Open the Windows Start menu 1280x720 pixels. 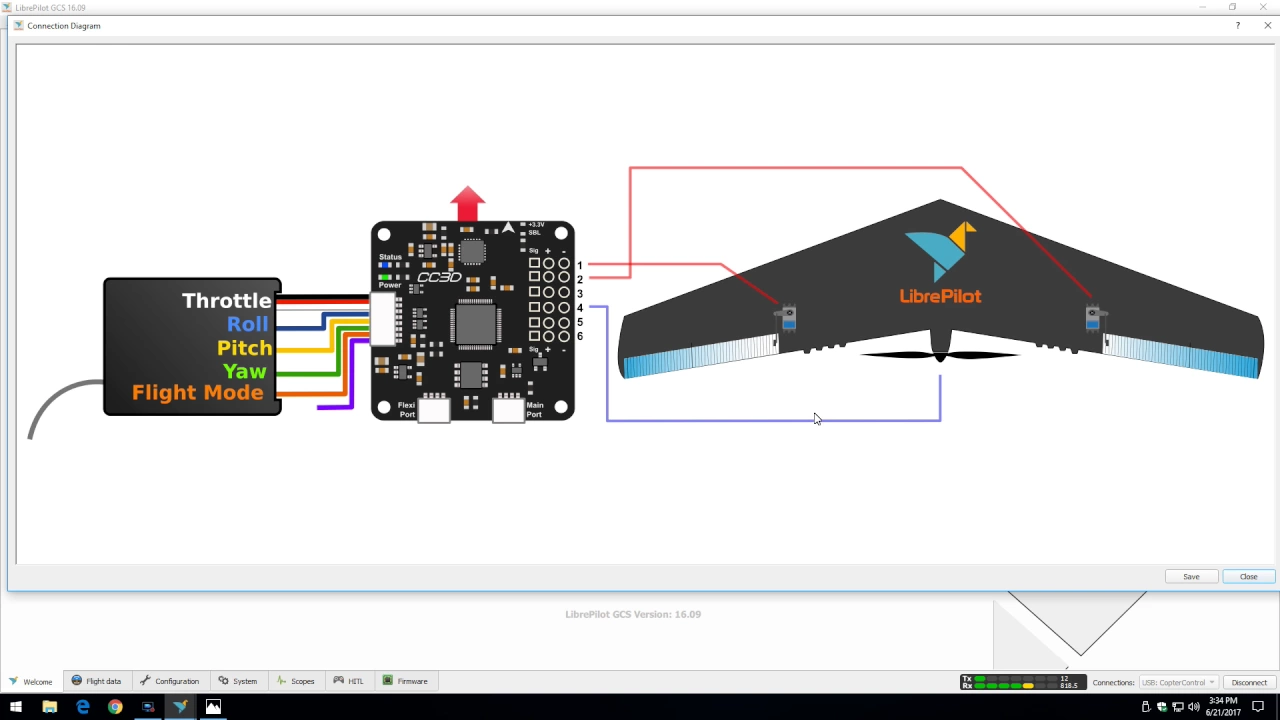tap(16, 707)
